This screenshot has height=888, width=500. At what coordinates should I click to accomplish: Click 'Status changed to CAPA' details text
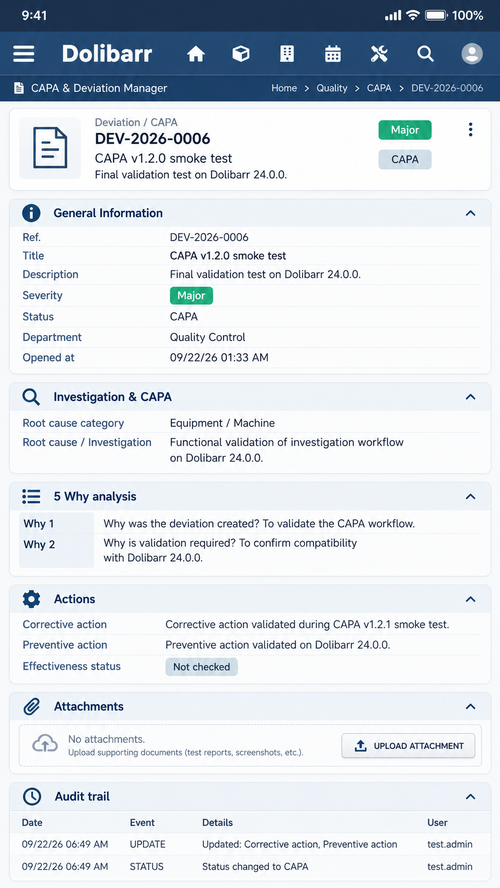tap(255, 867)
